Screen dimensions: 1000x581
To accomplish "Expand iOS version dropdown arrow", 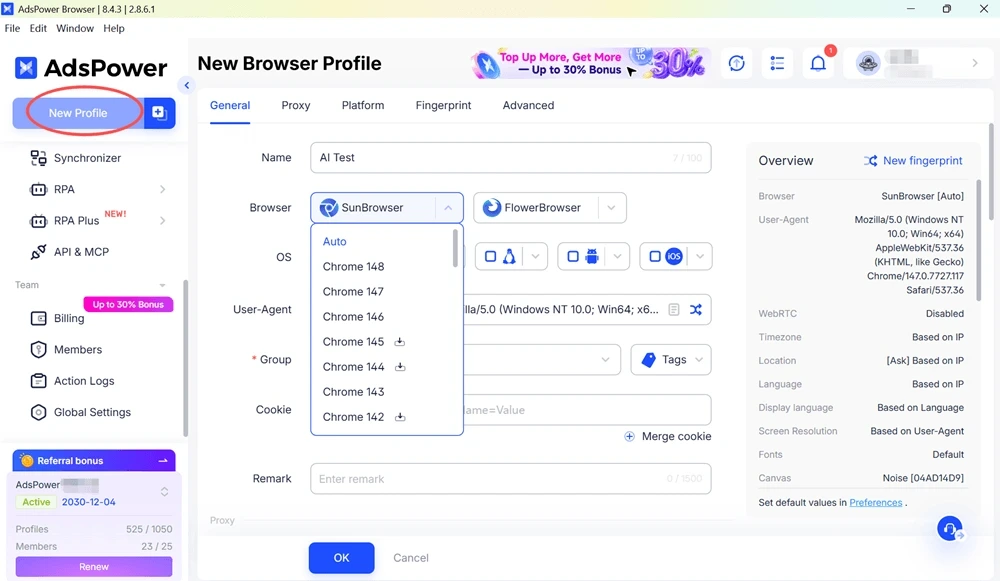I will 700,256.
